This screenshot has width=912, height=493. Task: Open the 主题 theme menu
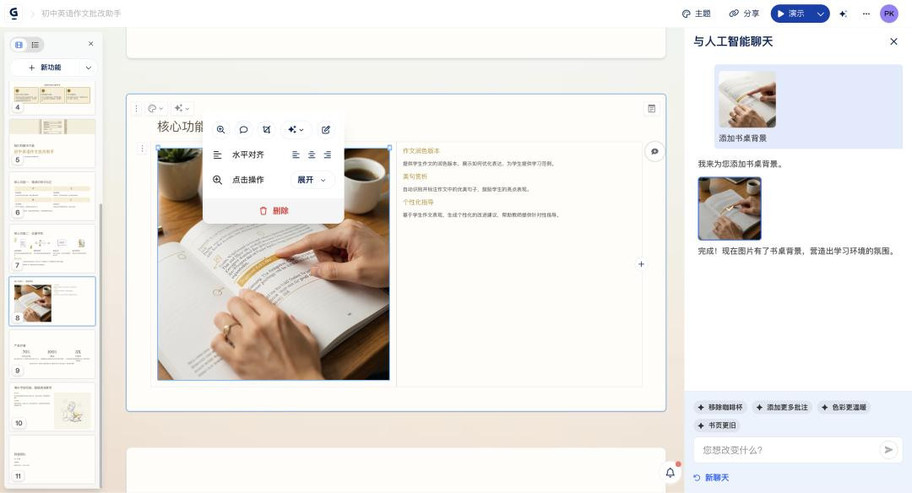tap(696, 14)
